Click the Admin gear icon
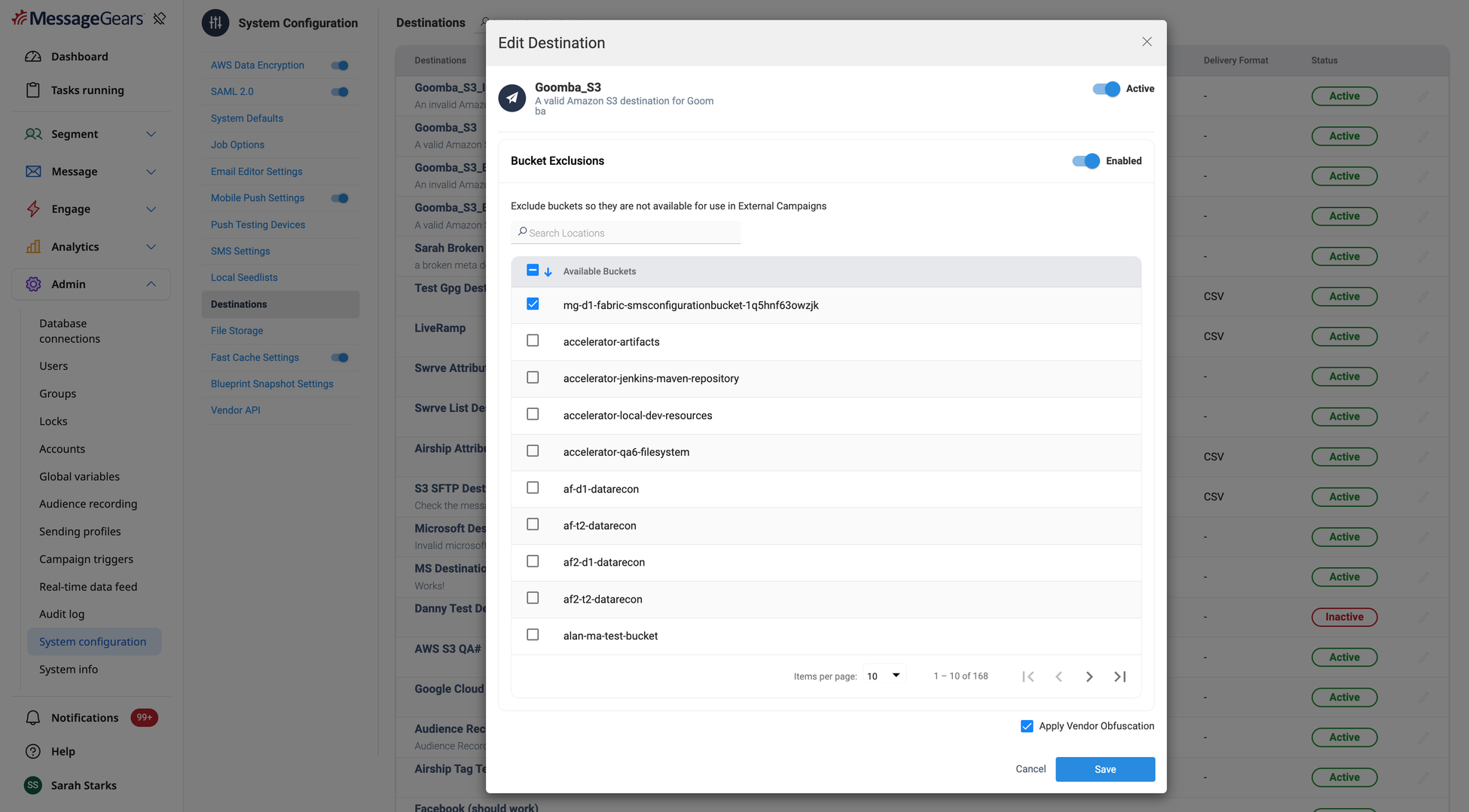The image size is (1469, 812). [33, 284]
